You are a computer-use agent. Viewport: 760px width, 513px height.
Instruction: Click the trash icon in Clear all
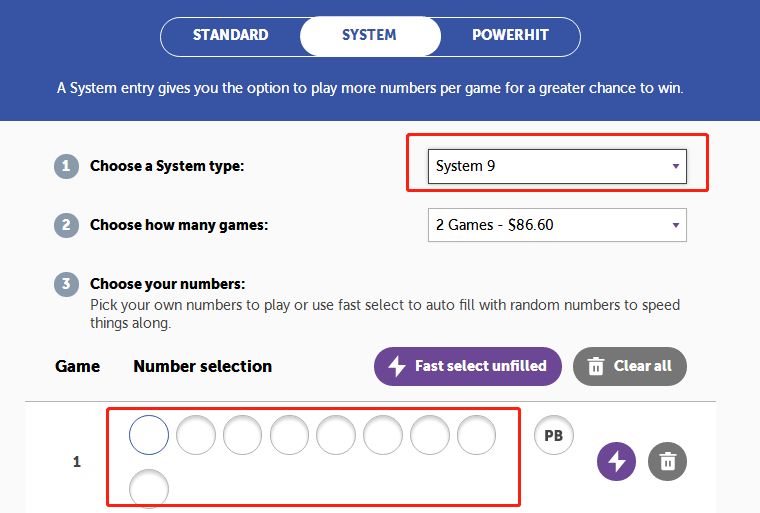(596, 366)
